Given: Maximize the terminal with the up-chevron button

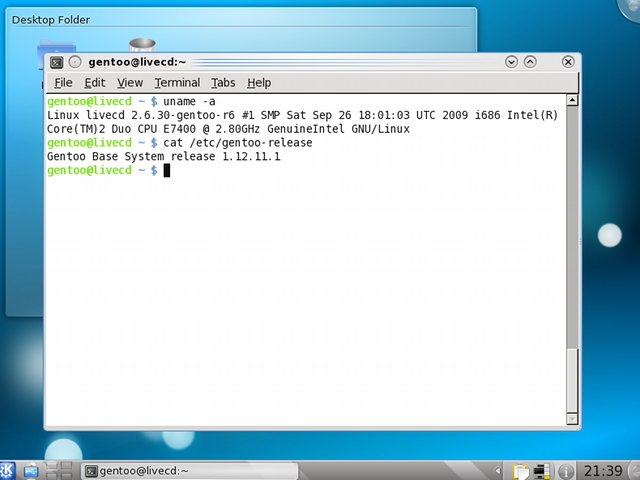Looking at the screenshot, I should (x=530, y=62).
